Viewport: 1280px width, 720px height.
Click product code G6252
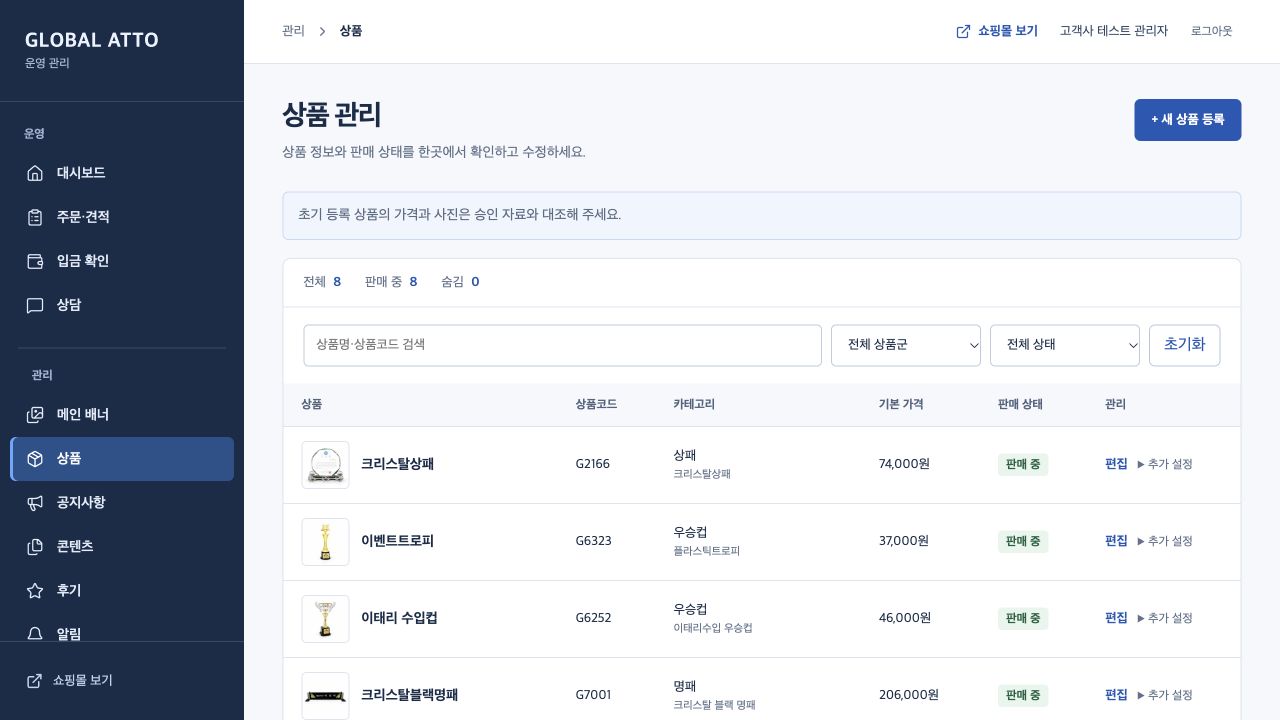(594, 618)
